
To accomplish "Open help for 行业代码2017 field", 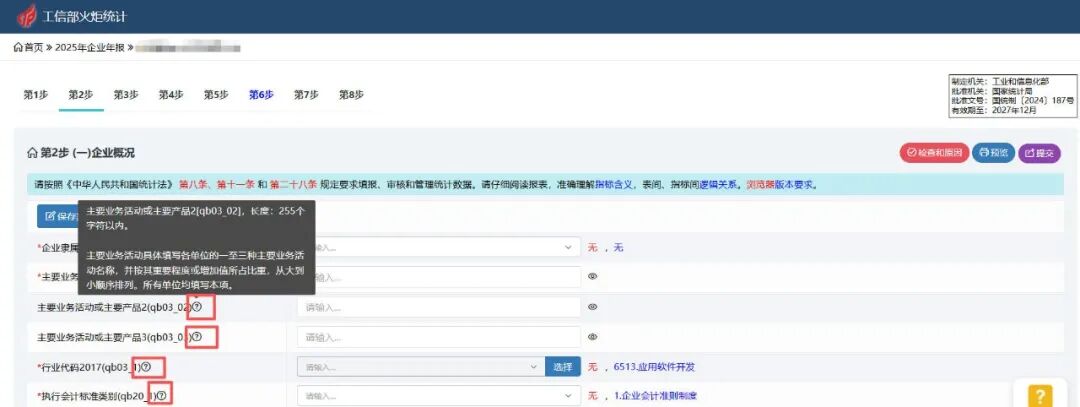I will click(145, 367).
